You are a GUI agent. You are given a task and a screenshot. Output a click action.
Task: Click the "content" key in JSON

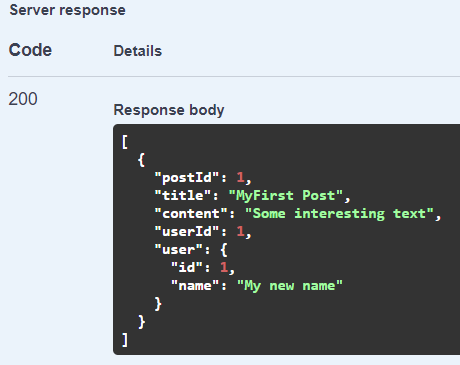click(x=191, y=214)
